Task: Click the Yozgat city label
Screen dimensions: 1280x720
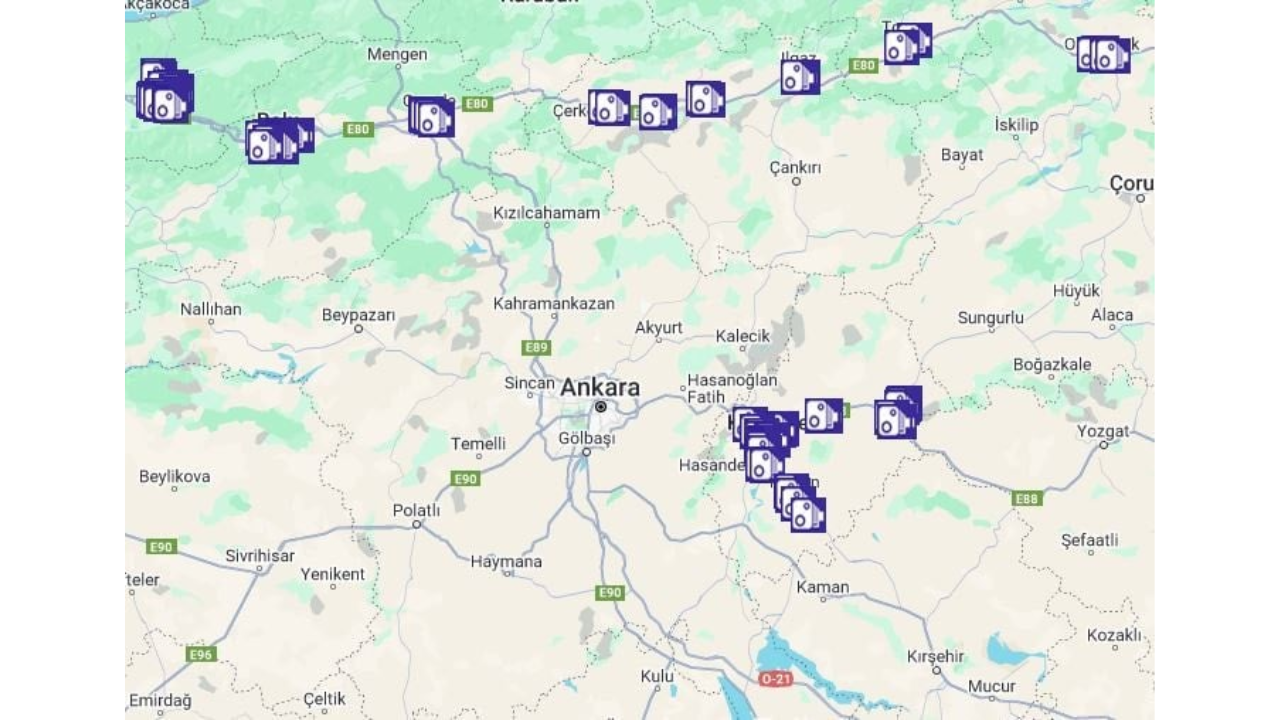Action: click(1103, 431)
